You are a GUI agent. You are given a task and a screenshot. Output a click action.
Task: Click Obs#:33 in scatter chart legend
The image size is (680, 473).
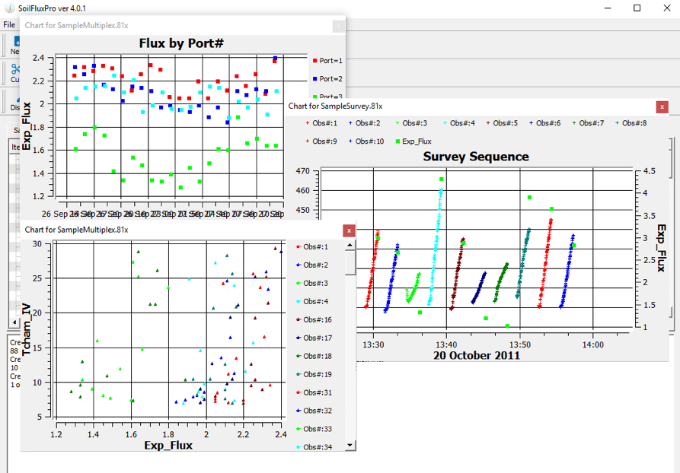pos(315,428)
